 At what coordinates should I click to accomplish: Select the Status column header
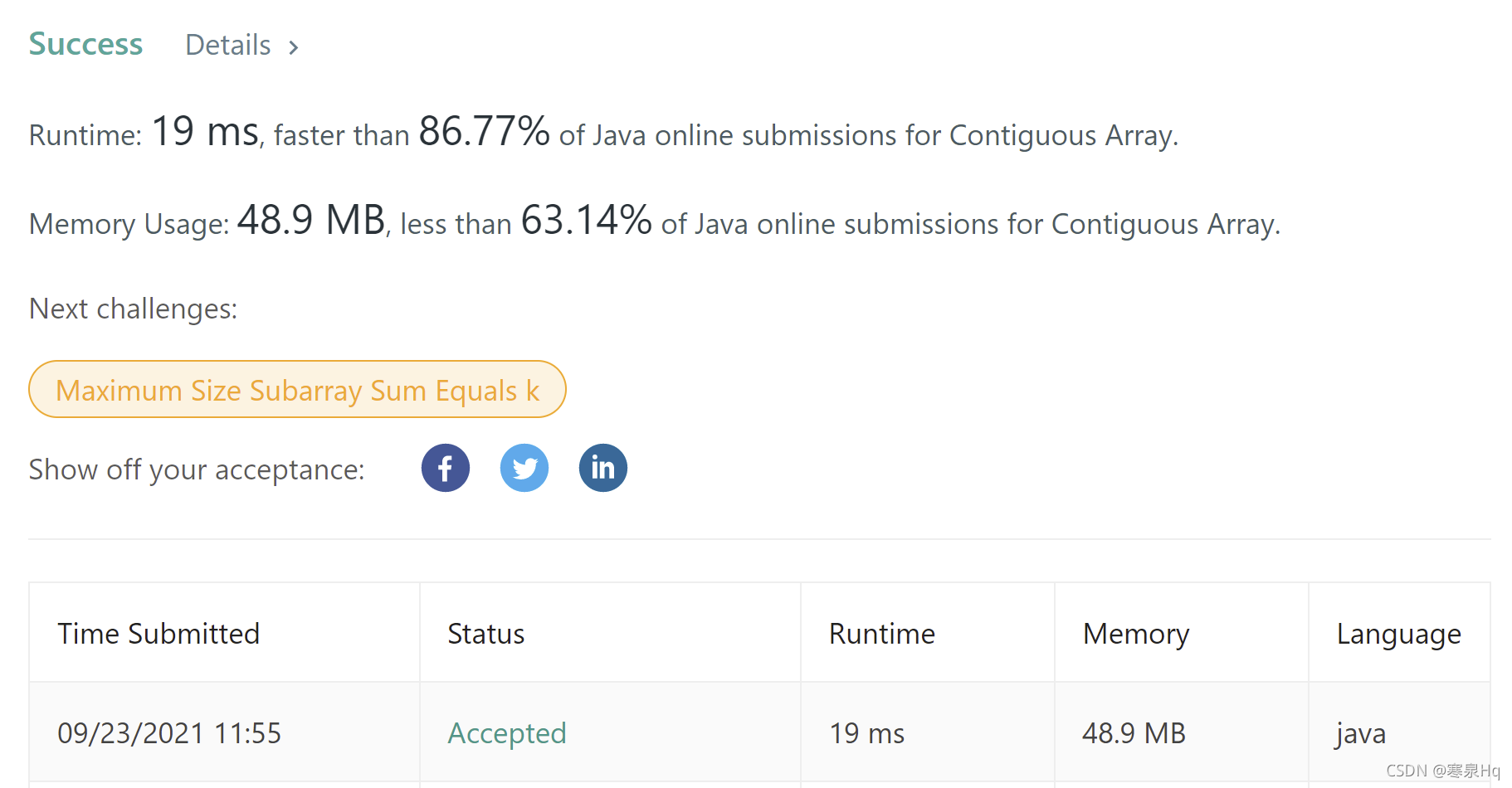click(485, 633)
